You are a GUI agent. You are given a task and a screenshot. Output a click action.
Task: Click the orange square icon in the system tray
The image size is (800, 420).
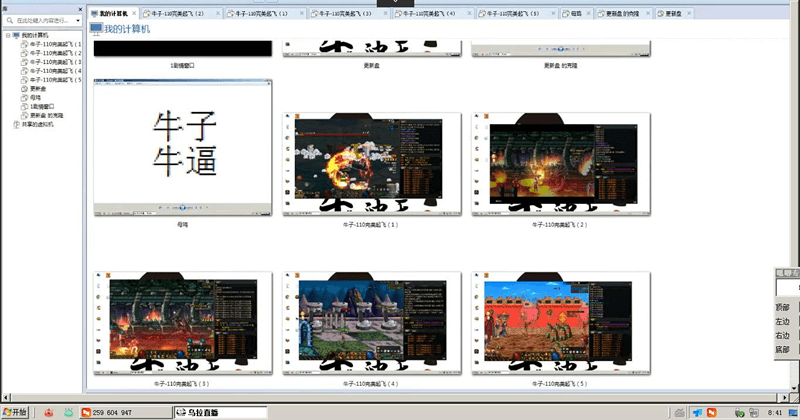711,412
